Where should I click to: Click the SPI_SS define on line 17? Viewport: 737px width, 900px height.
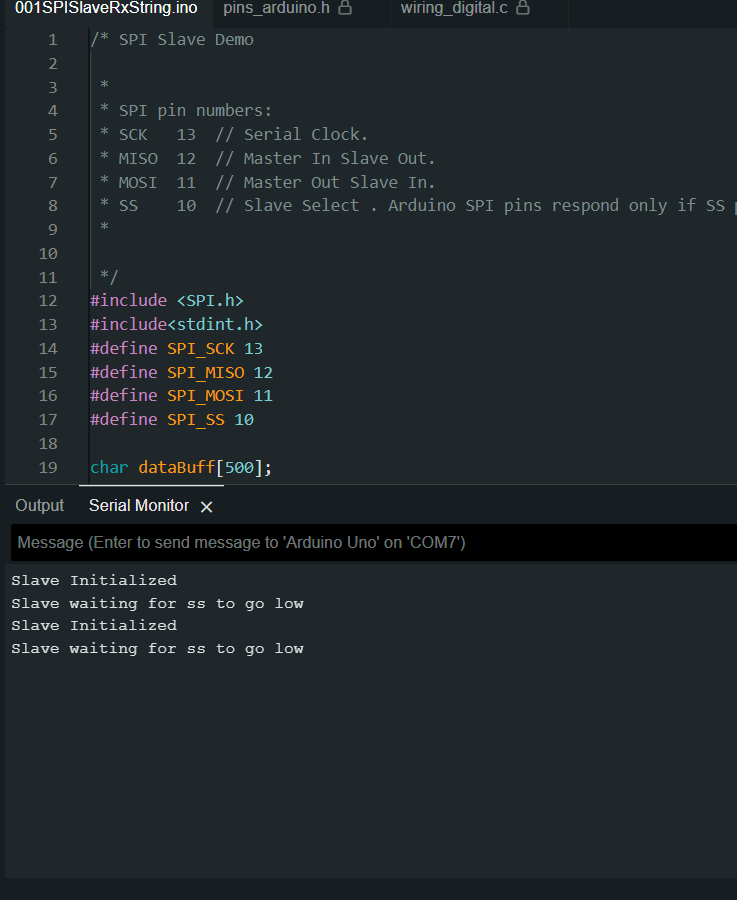195,420
